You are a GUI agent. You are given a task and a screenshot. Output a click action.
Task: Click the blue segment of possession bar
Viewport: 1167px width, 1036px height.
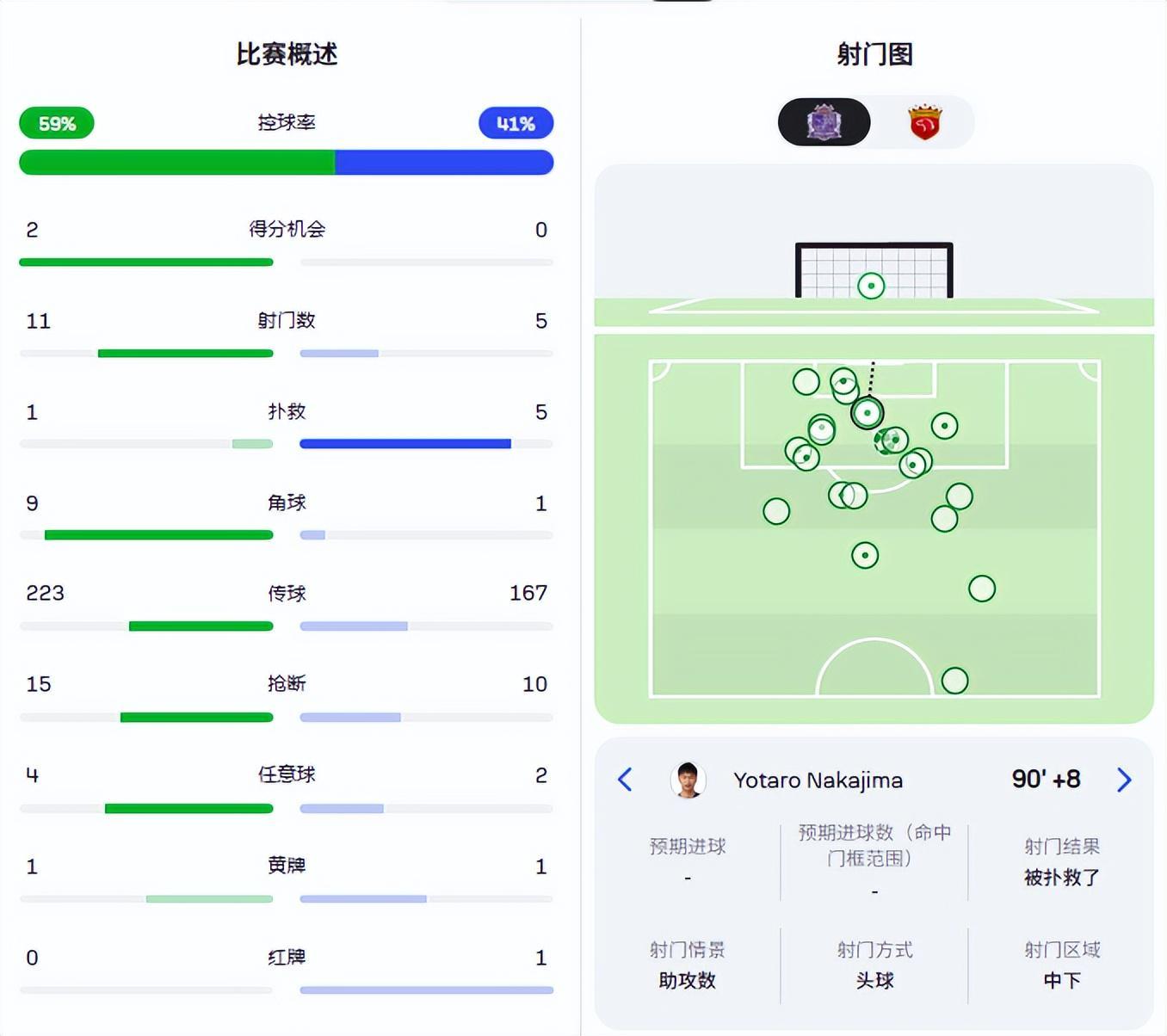click(x=443, y=163)
